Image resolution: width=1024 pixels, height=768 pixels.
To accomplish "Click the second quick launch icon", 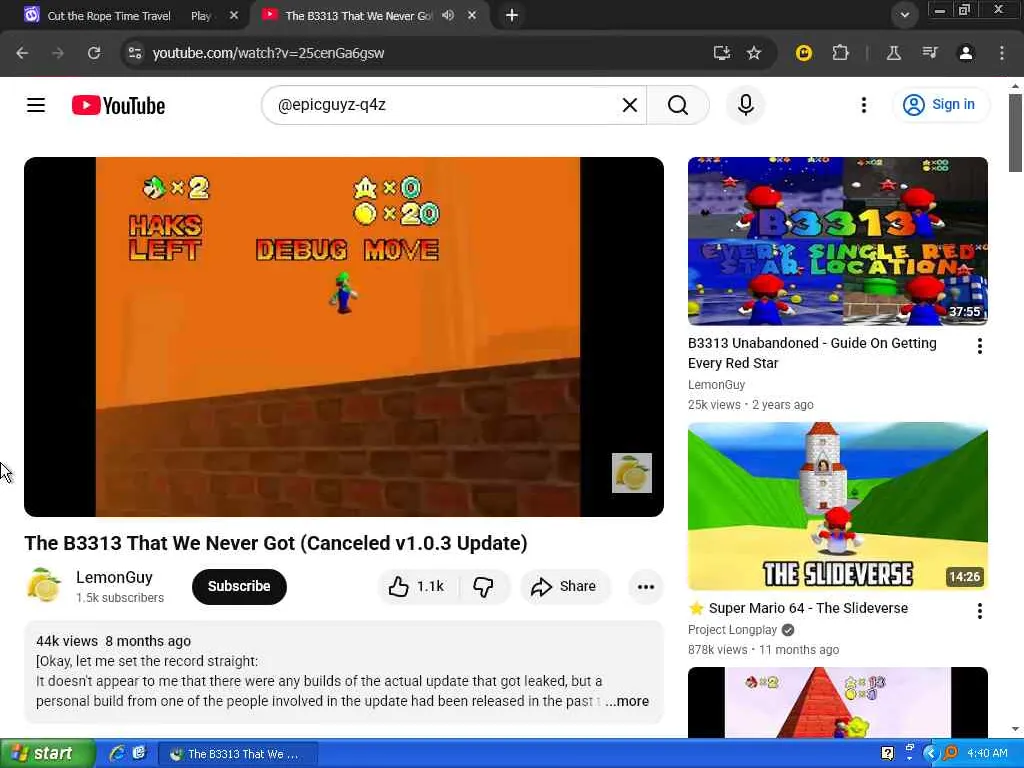I will tap(139, 753).
